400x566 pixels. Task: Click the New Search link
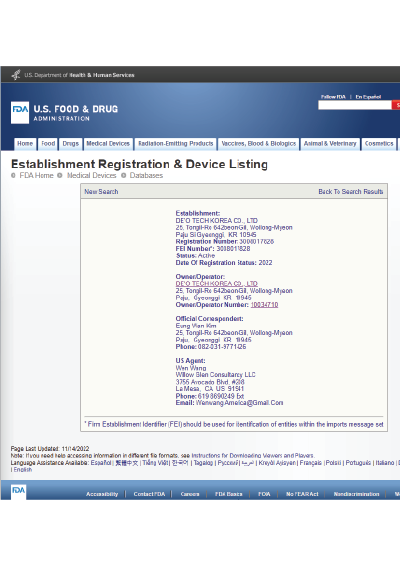[101, 192]
